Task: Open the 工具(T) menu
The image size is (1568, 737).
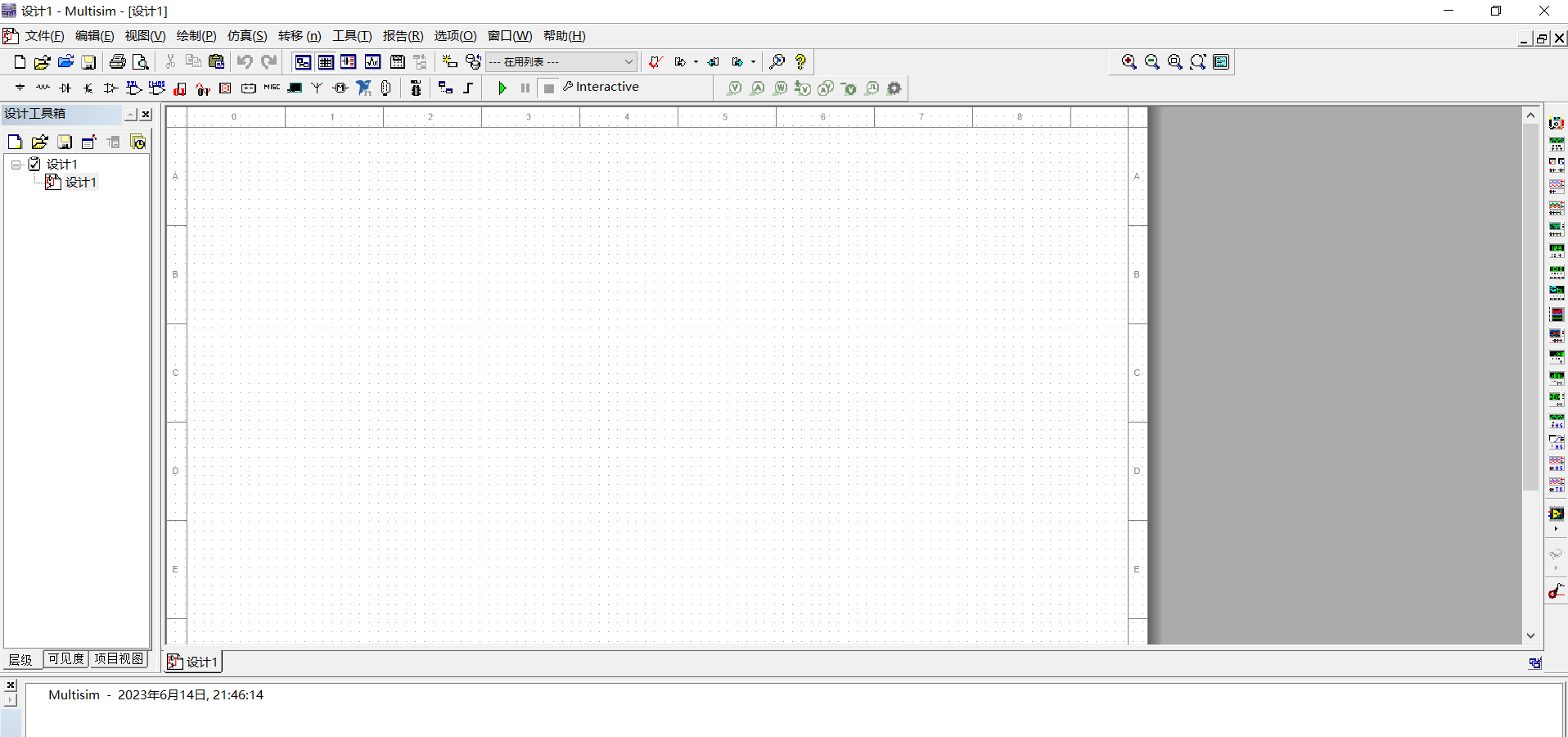Action: point(352,36)
